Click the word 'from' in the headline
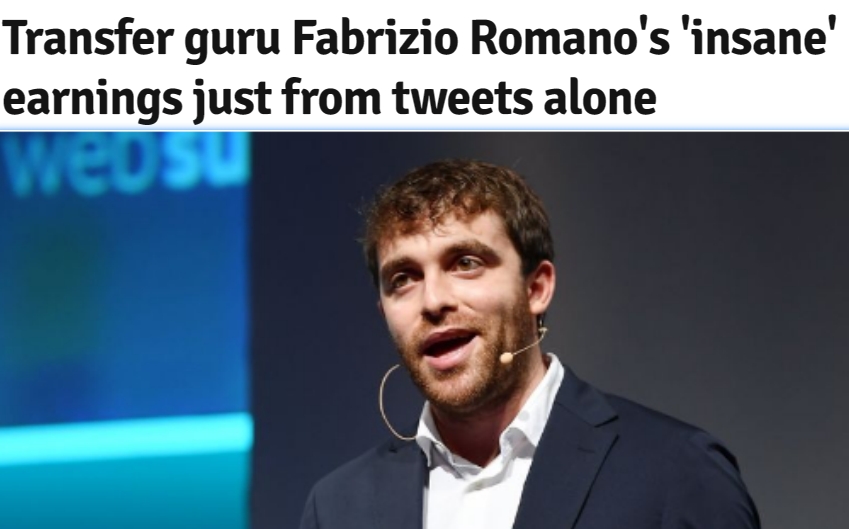This screenshot has height=529, width=849. pyautogui.click(x=332, y=97)
